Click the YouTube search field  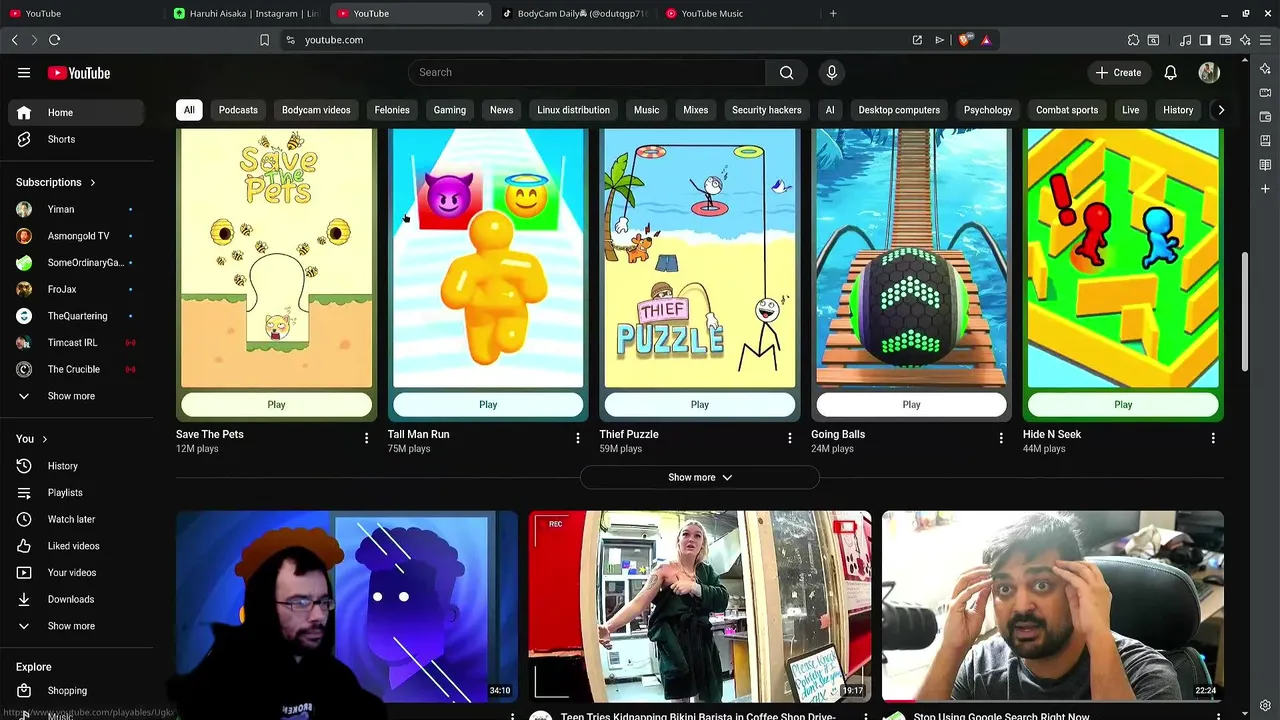coord(587,72)
